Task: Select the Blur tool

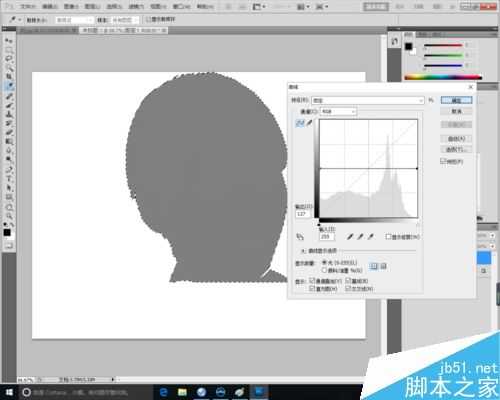Action: (x=9, y=151)
